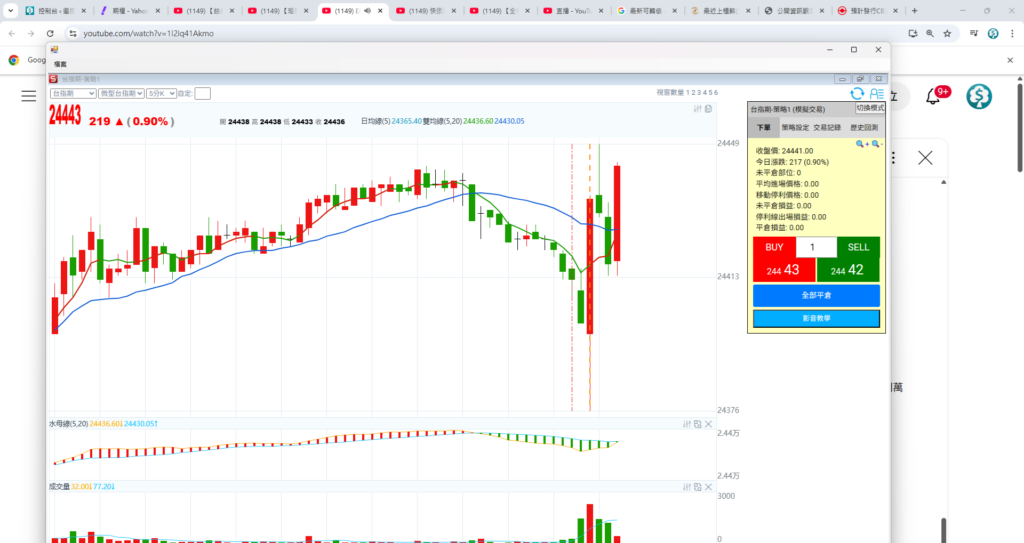
Task: Switch to the 最新可轉債 Google tab
Action: pos(647,10)
